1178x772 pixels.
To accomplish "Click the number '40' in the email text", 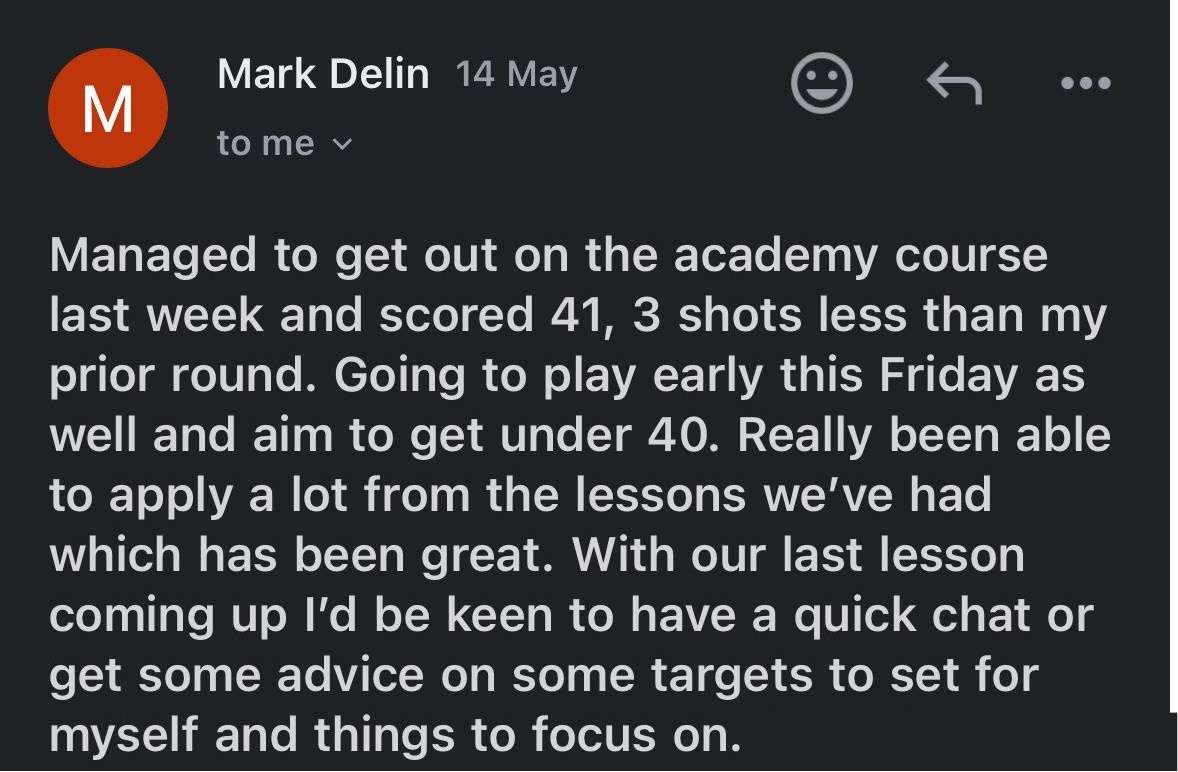I will 681,435.
